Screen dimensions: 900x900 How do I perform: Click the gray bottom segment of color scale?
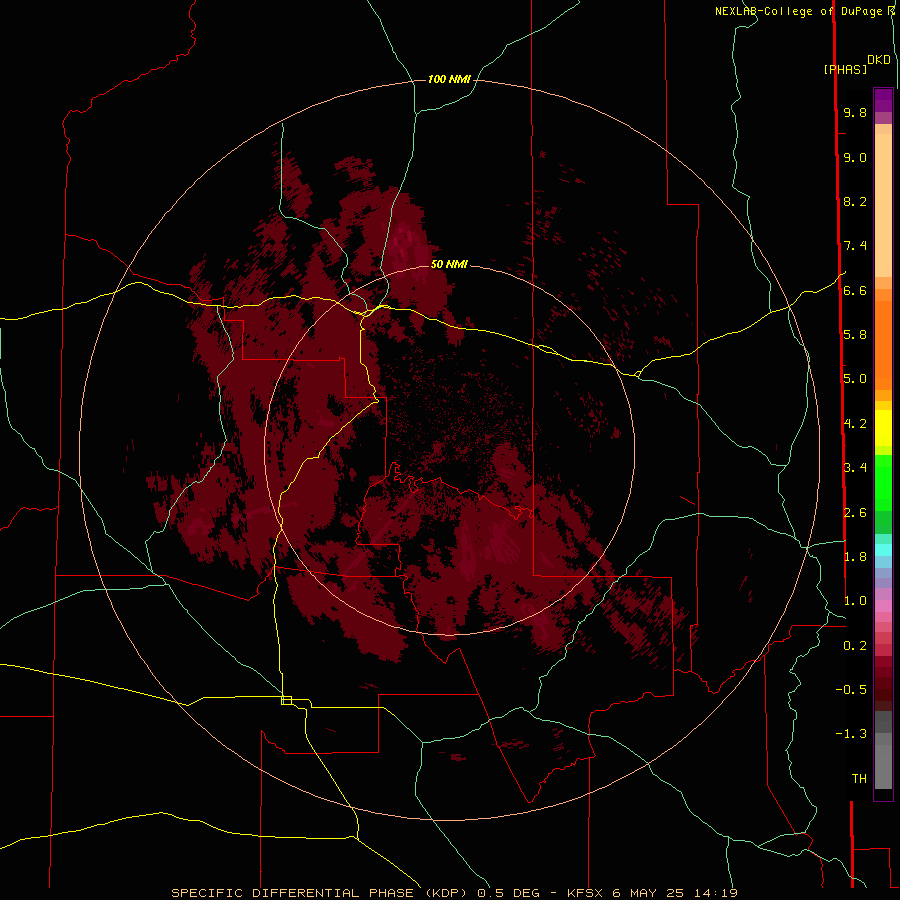pyautogui.click(x=883, y=766)
